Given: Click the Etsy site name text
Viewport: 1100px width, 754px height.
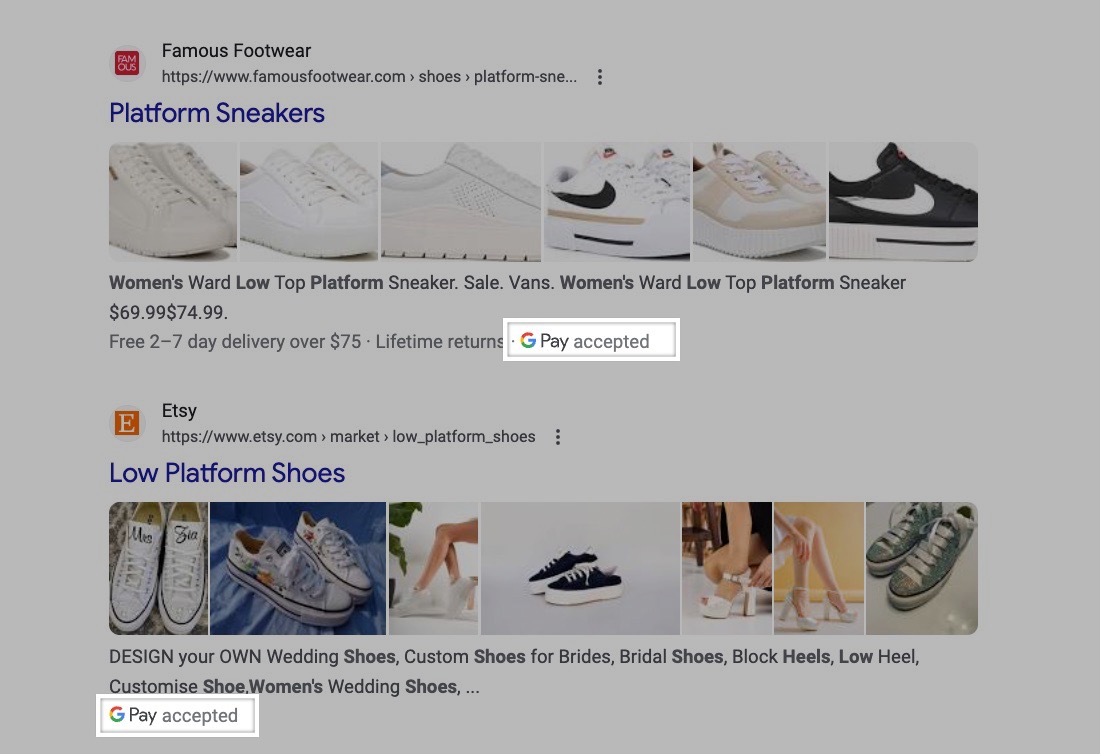Looking at the screenshot, I should point(179,411).
